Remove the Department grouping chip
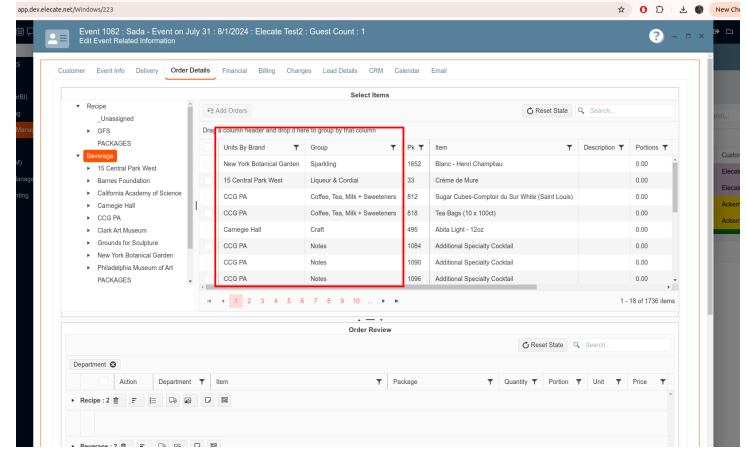747x463 pixels. [113, 364]
